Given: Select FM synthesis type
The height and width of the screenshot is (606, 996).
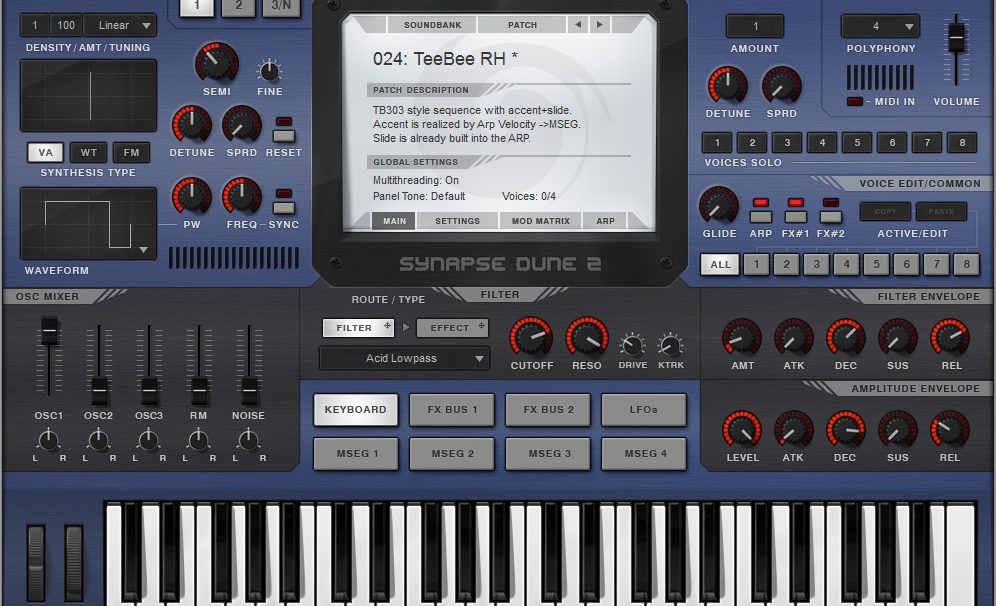Looking at the screenshot, I should pos(131,152).
